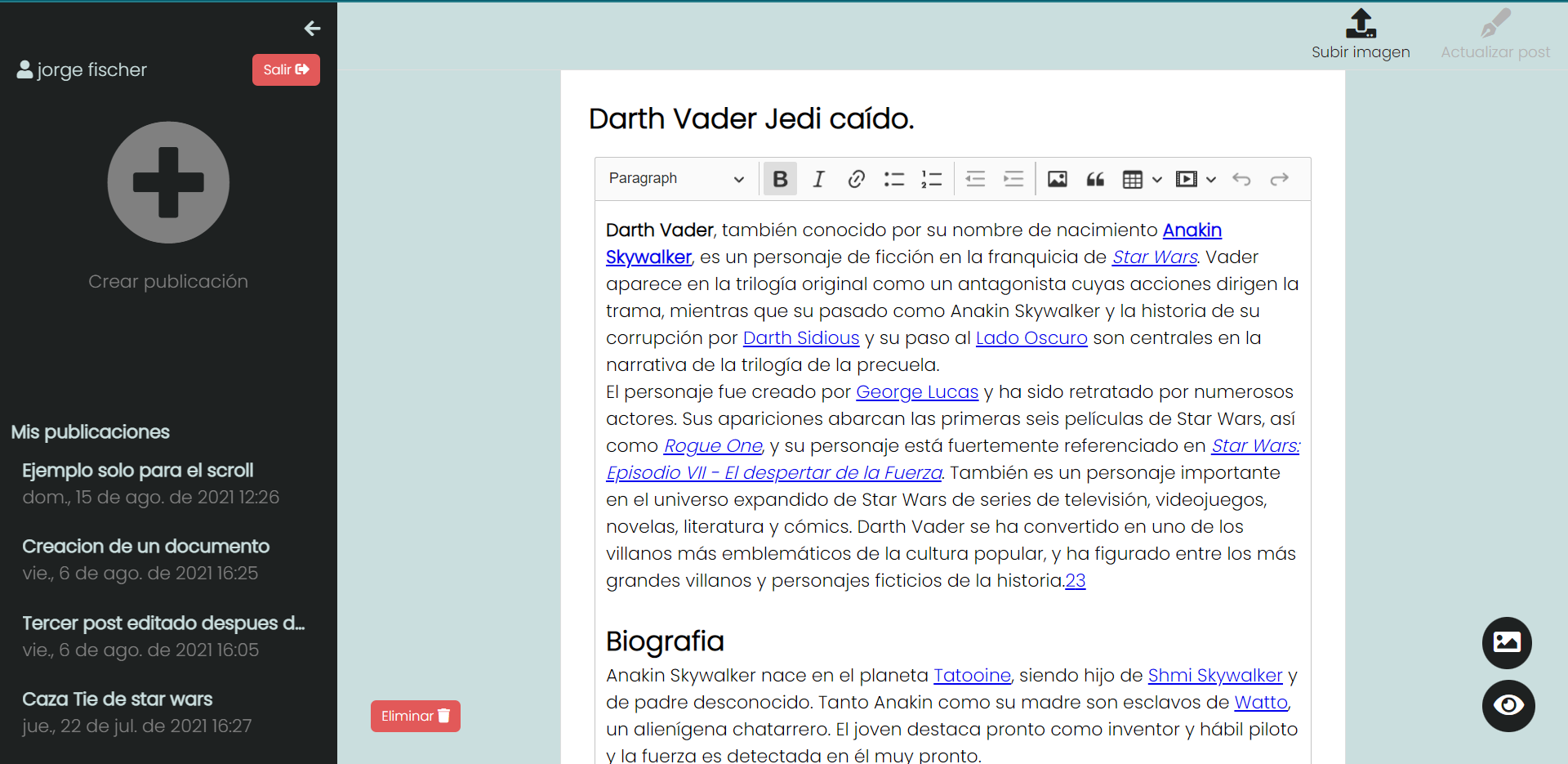Click the Darth Sidious link

coord(801,338)
